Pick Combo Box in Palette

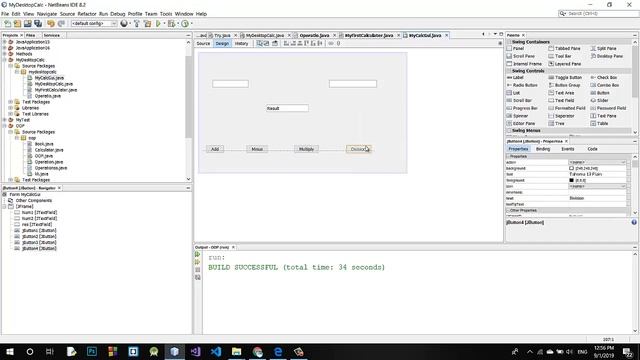tap(605, 85)
